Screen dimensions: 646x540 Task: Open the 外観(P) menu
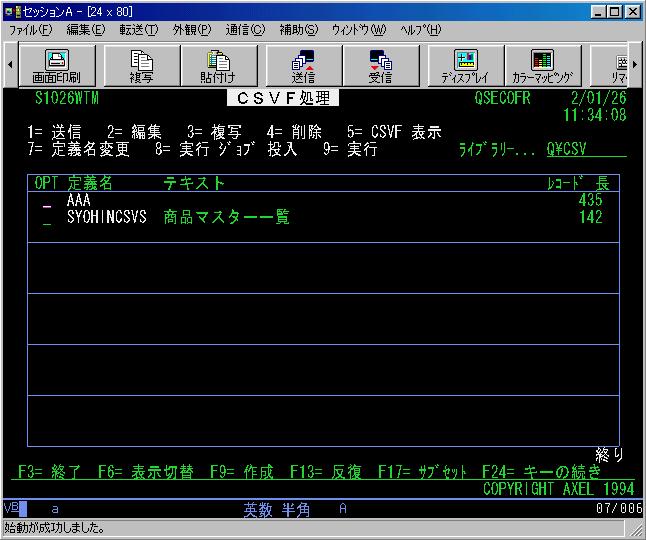pos(192,30)
